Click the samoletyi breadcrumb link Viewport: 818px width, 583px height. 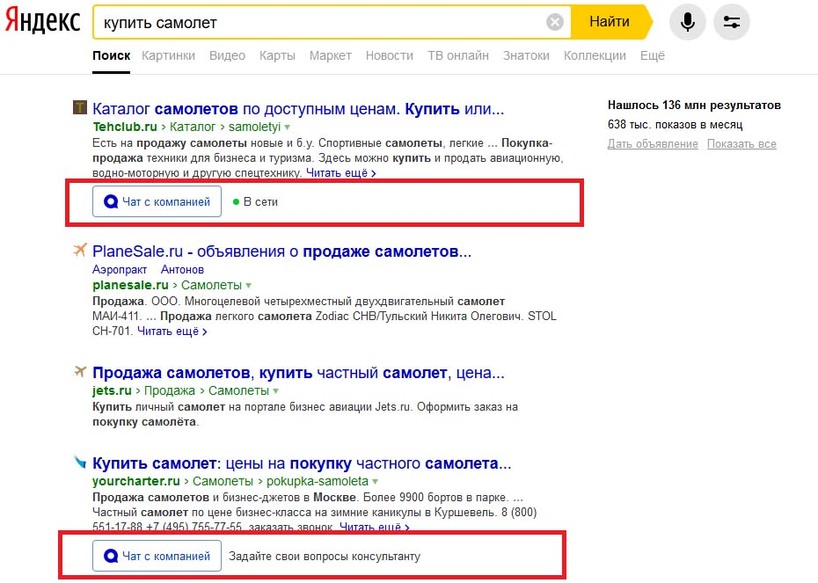tap(254, 127)
